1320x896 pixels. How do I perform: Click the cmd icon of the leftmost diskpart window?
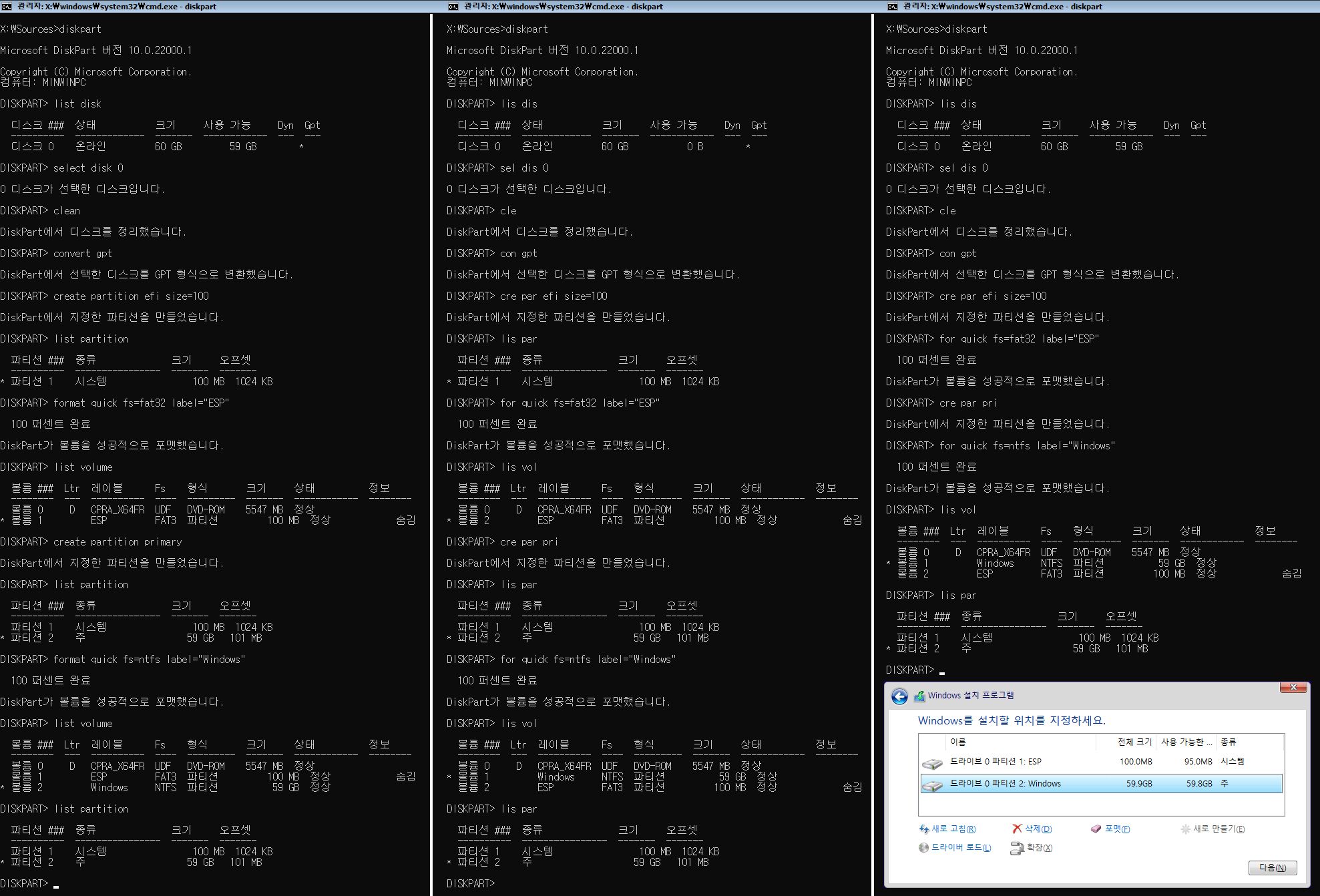pos(6,6)
